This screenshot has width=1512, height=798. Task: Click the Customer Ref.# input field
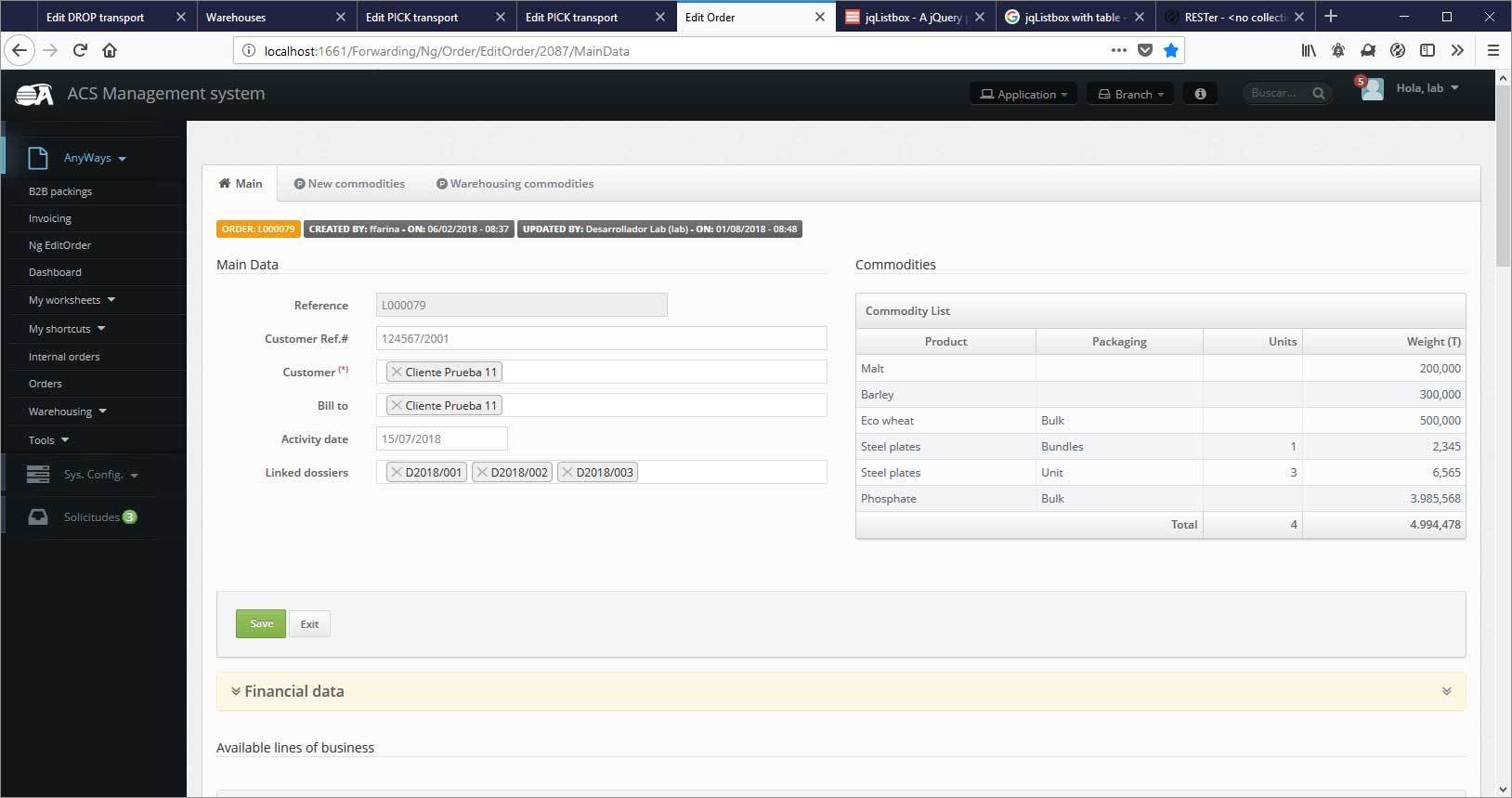(601, 338)
